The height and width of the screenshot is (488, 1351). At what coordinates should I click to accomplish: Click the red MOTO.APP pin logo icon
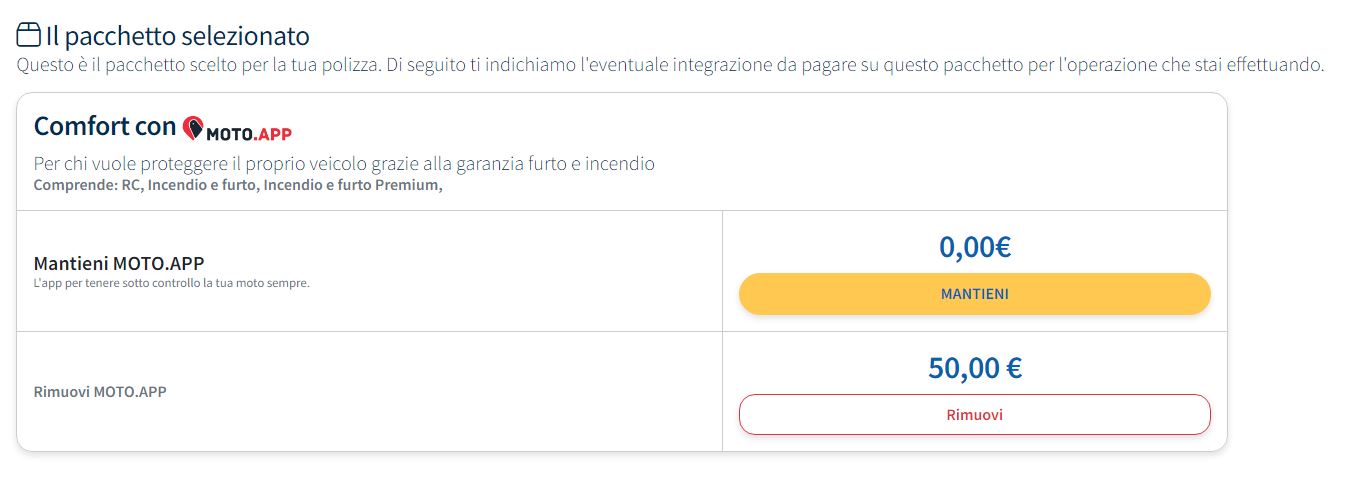point(194,128)
